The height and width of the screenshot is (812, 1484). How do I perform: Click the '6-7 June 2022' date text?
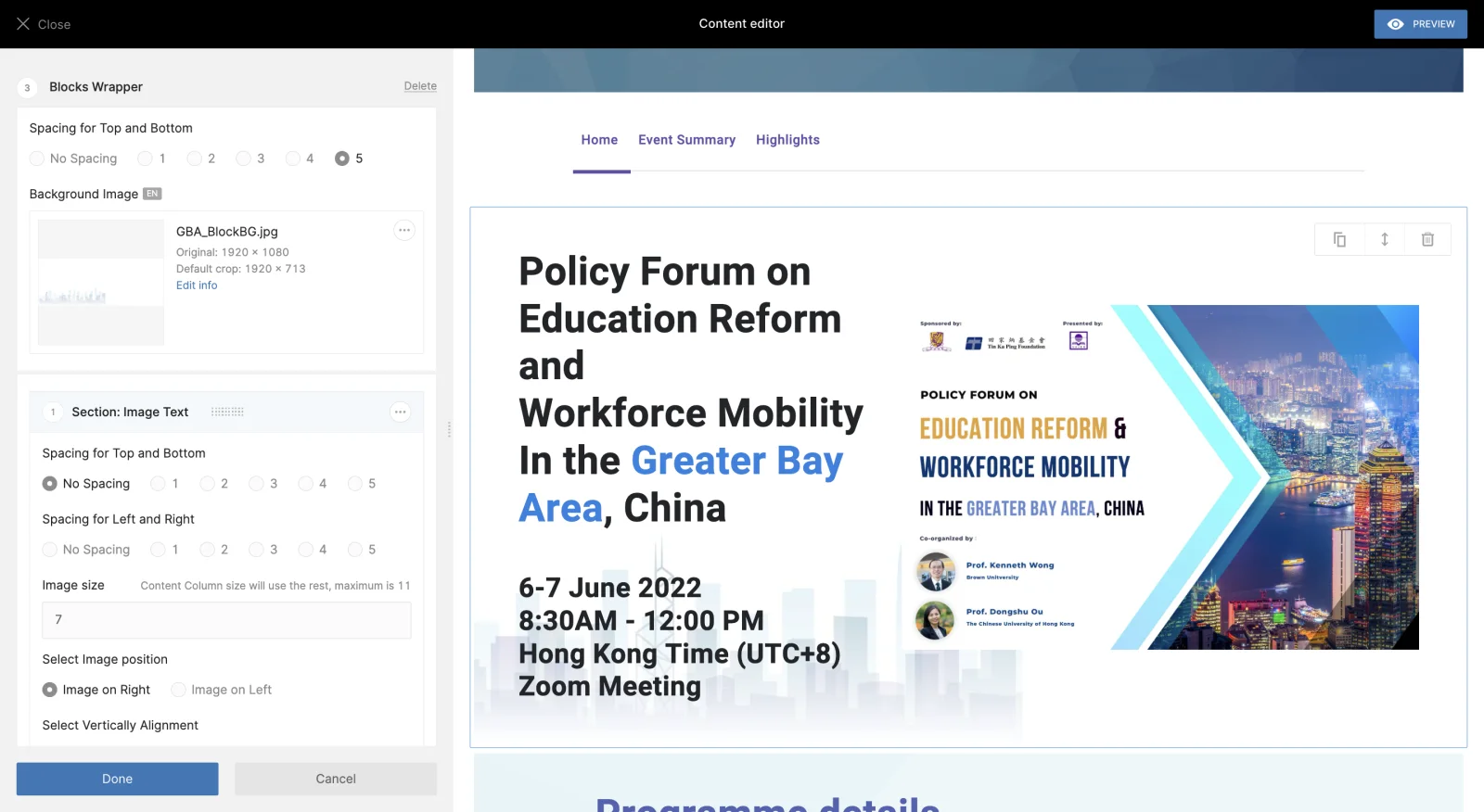tap(610, 588)
